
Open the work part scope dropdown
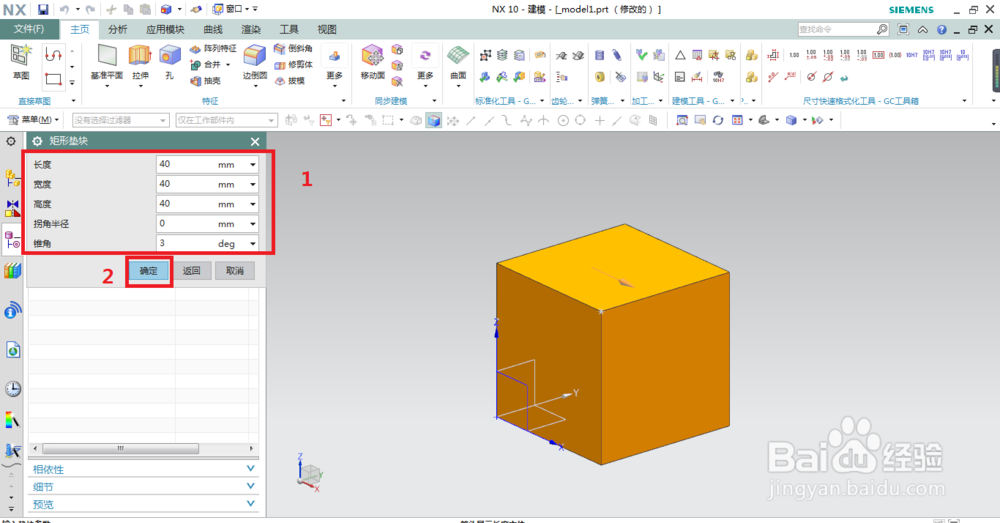226,120
